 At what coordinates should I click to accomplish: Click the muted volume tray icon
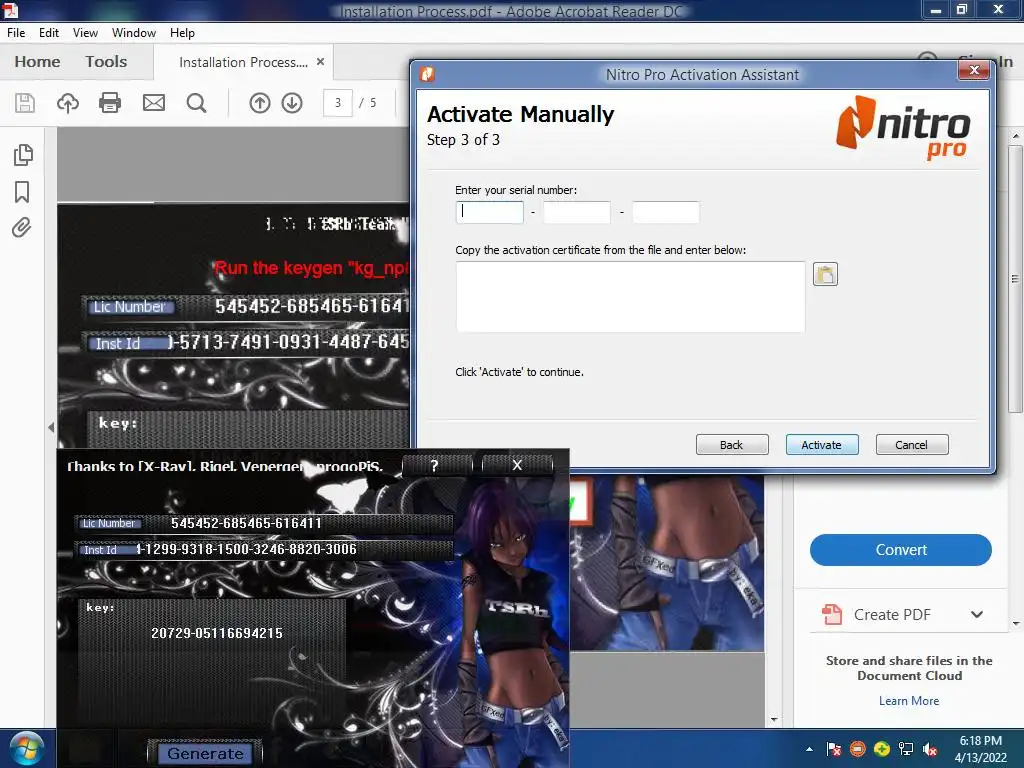coord(930,749)
